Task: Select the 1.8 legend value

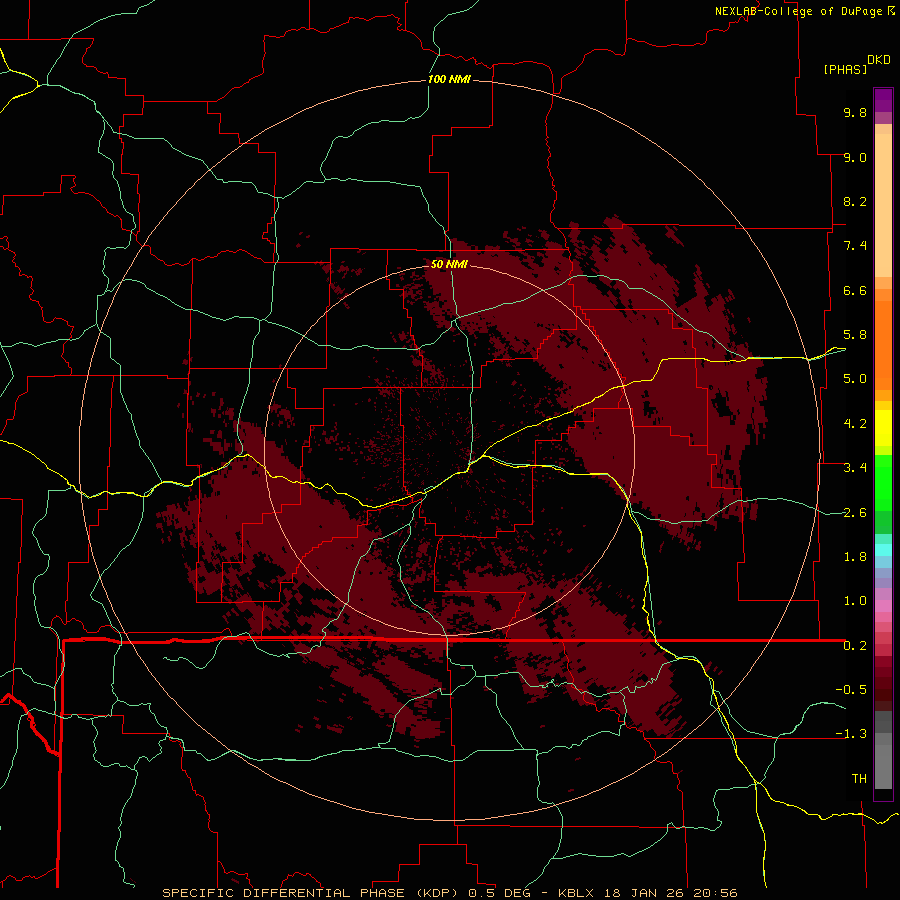Action: coord(855,557)
